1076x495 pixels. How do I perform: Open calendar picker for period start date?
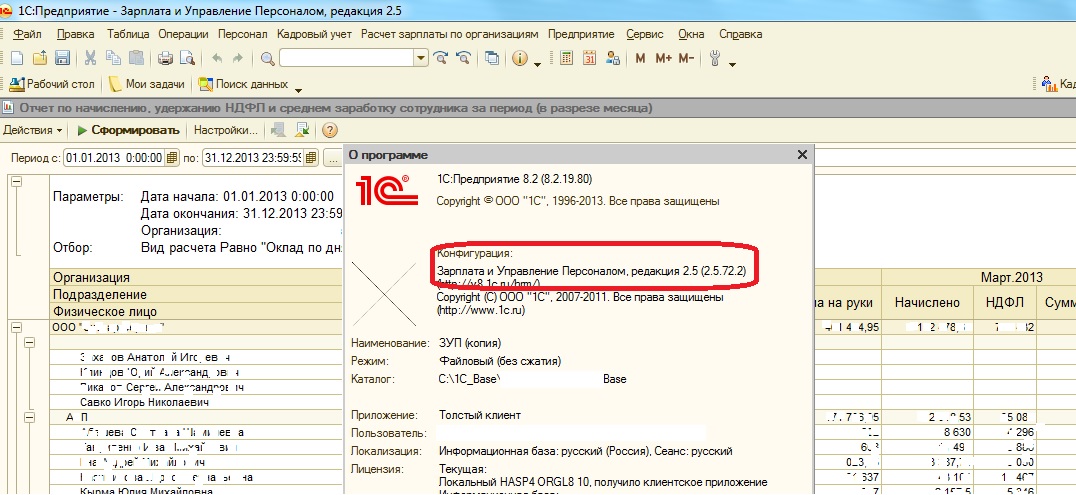click(x=172, y=157)
